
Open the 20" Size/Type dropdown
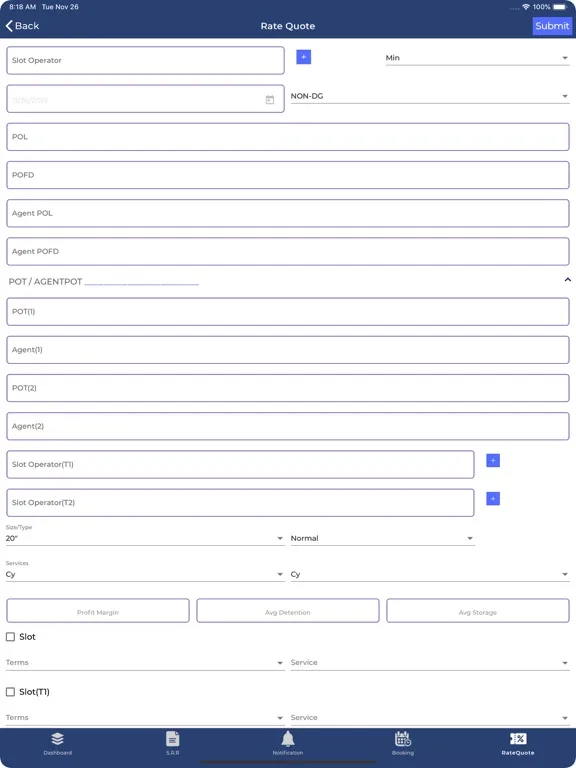tap(145, 538)
